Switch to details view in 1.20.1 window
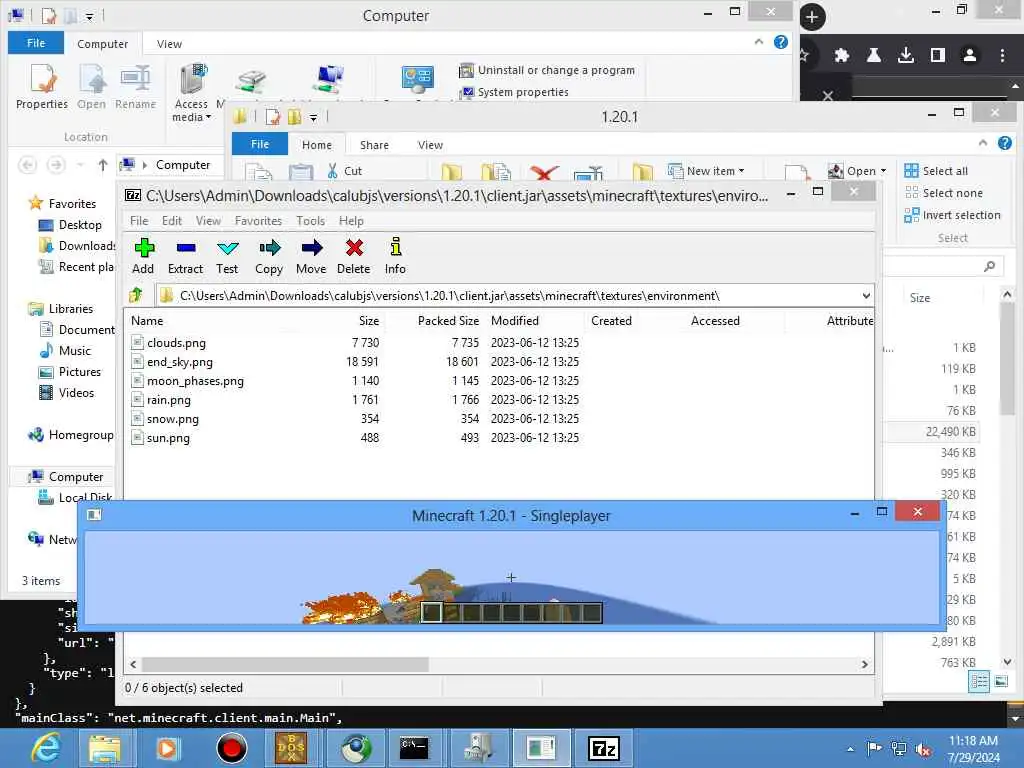 click(979, 682)
